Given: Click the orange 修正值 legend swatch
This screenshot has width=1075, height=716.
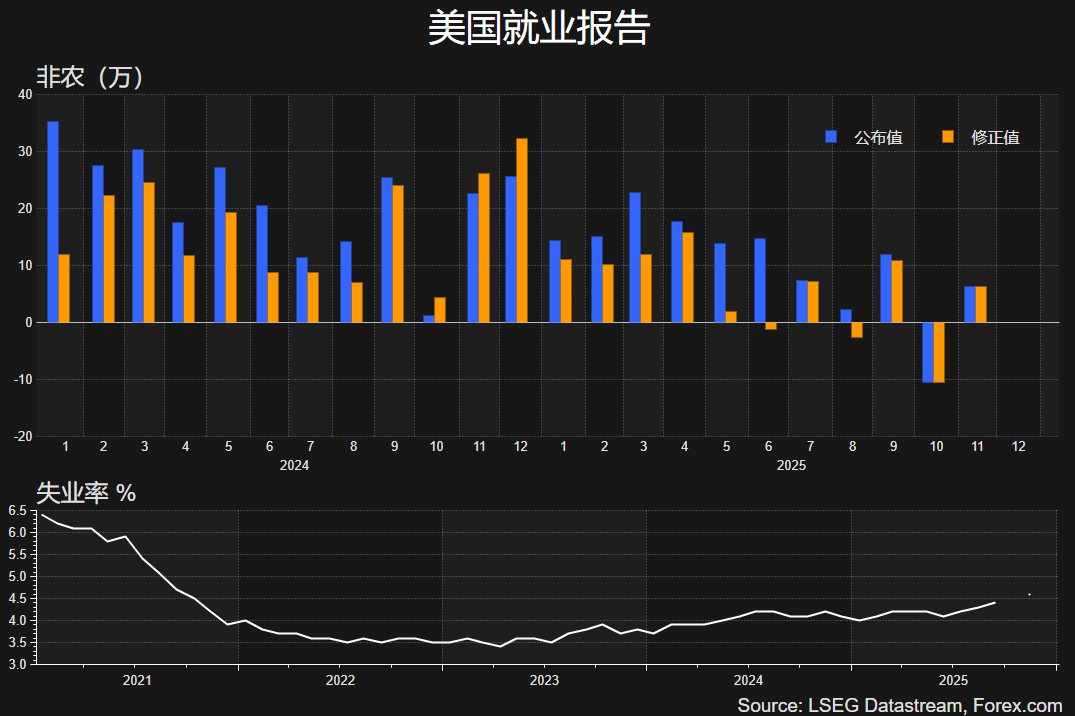Looking at the screenshot, I should click(948, 137).
